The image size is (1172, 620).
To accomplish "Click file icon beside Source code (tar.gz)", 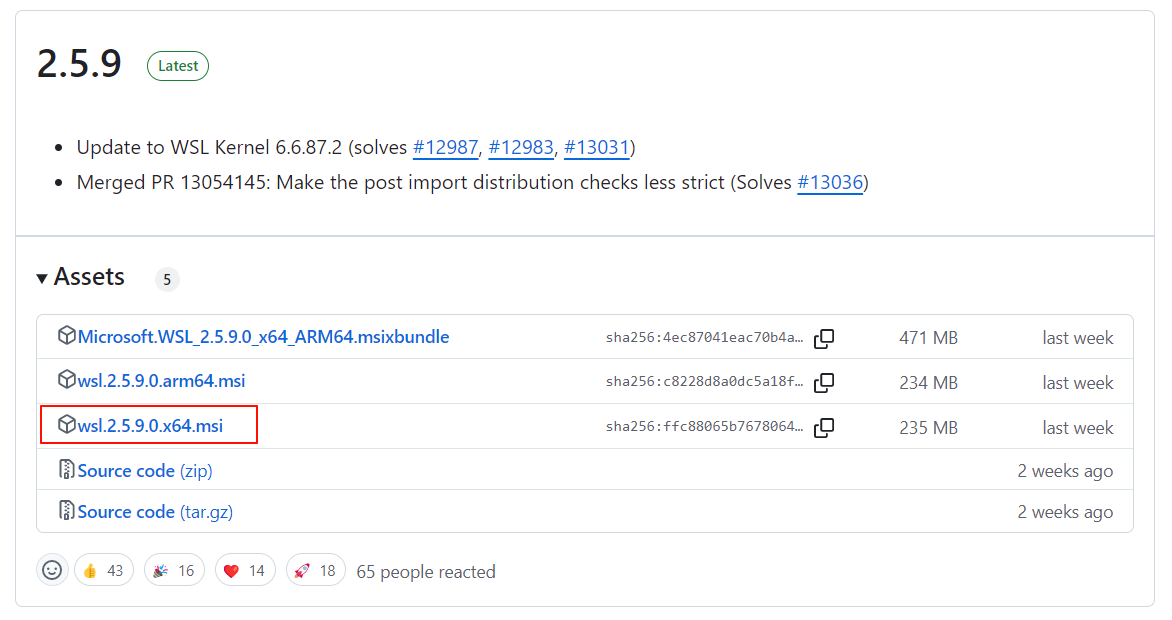I will point(67,511).
